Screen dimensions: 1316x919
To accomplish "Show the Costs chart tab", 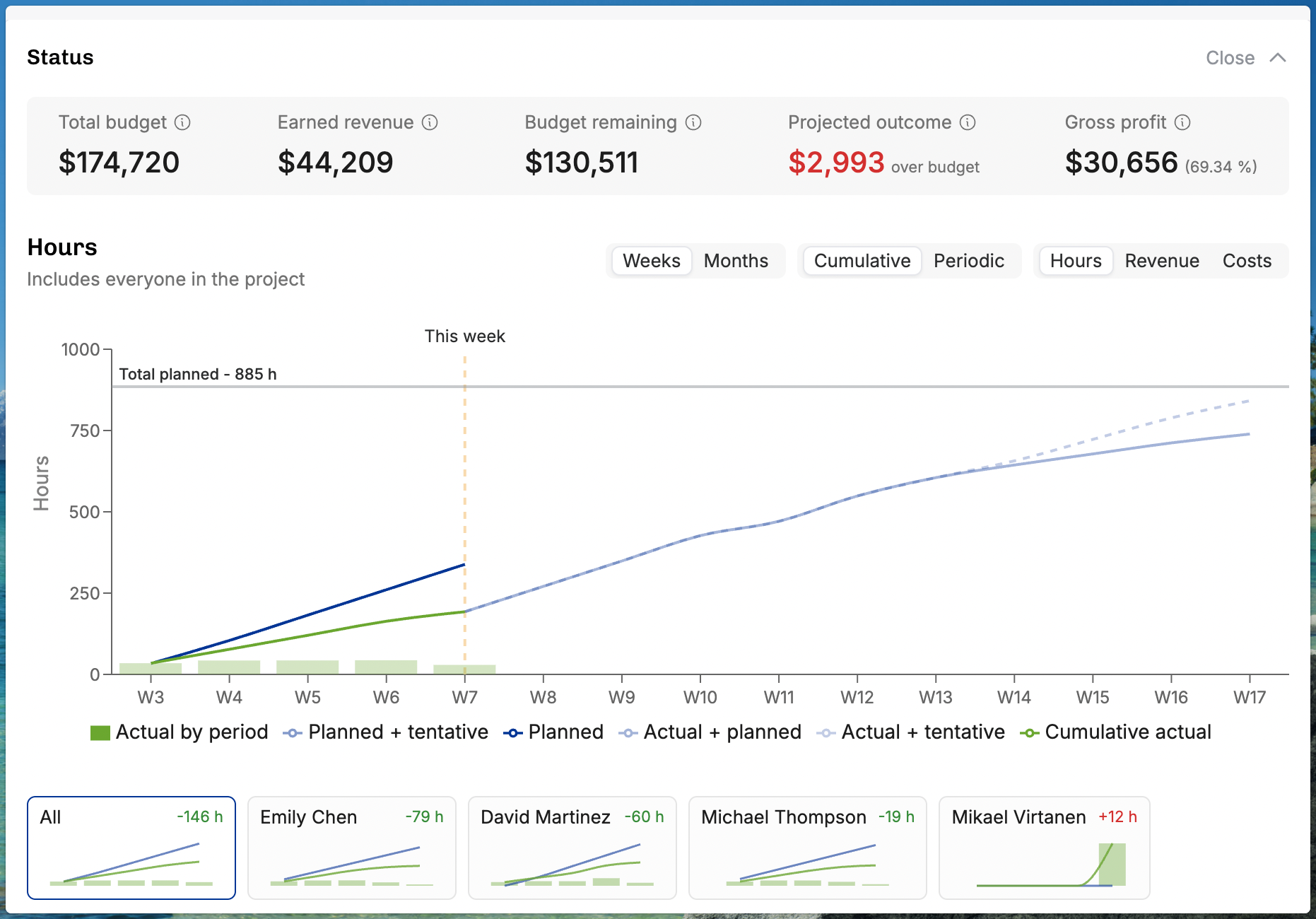I will (1247, 261).
